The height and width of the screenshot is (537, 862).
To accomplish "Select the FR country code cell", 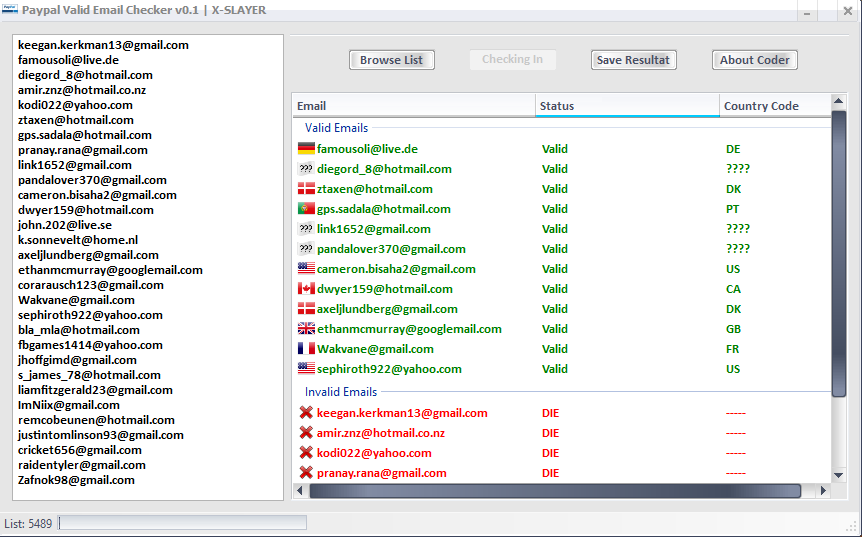I will coord(732,349).
